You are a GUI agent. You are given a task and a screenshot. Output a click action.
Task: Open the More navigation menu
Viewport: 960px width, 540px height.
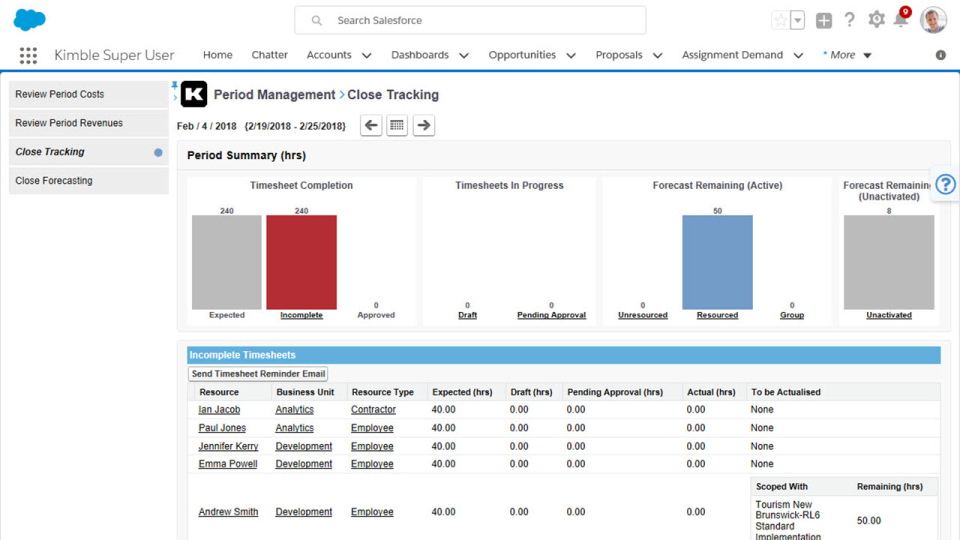pos(847,55)
